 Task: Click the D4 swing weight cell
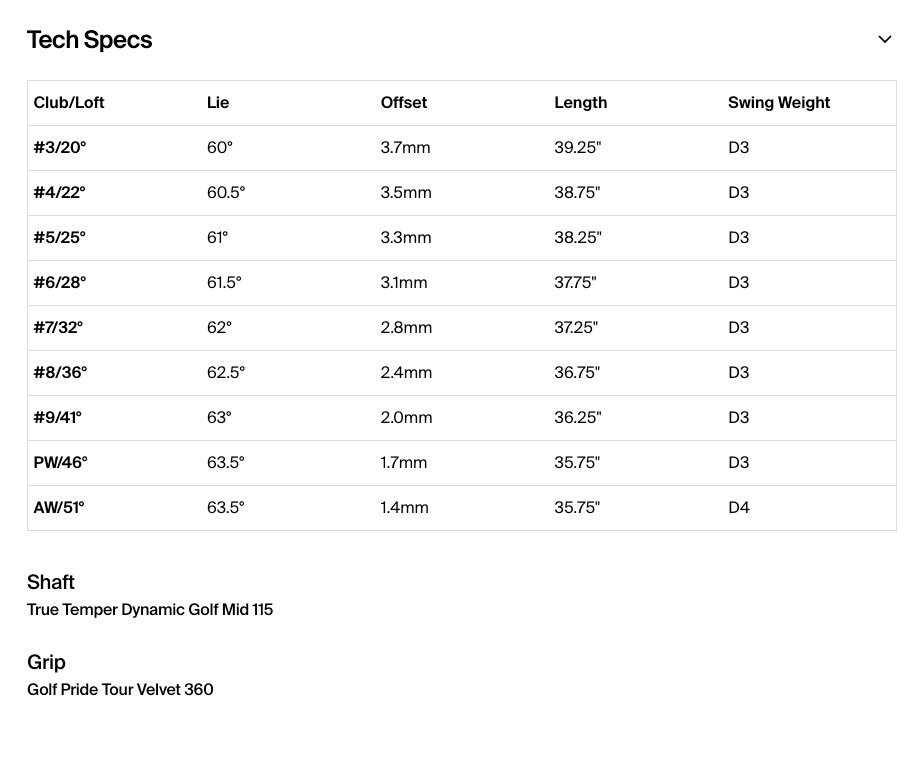[x=739, y=507]
